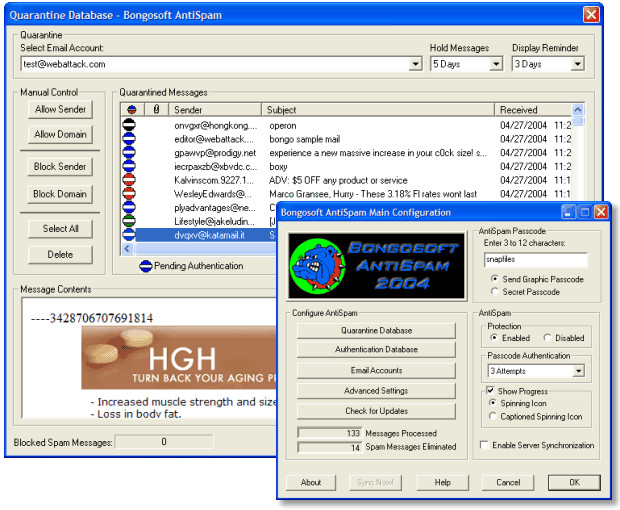Close the Quarantine Database window
Viewport: 620px width, 510px height.
(x=591, y=15)
